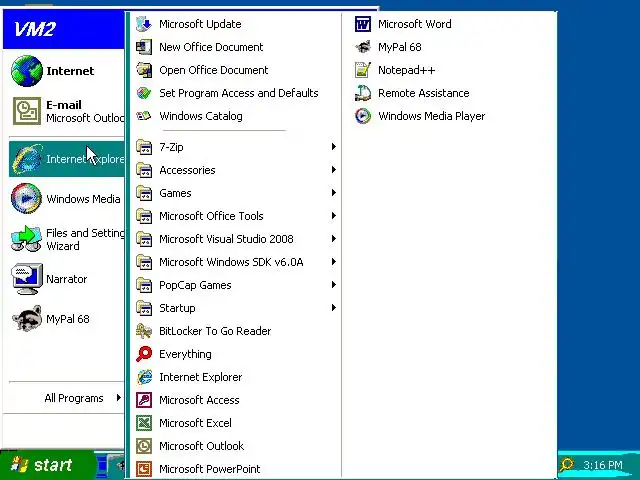This screenshot has width=640, height=480.
Task: Click the Notepad++ icon
Action: click(362, 70)
